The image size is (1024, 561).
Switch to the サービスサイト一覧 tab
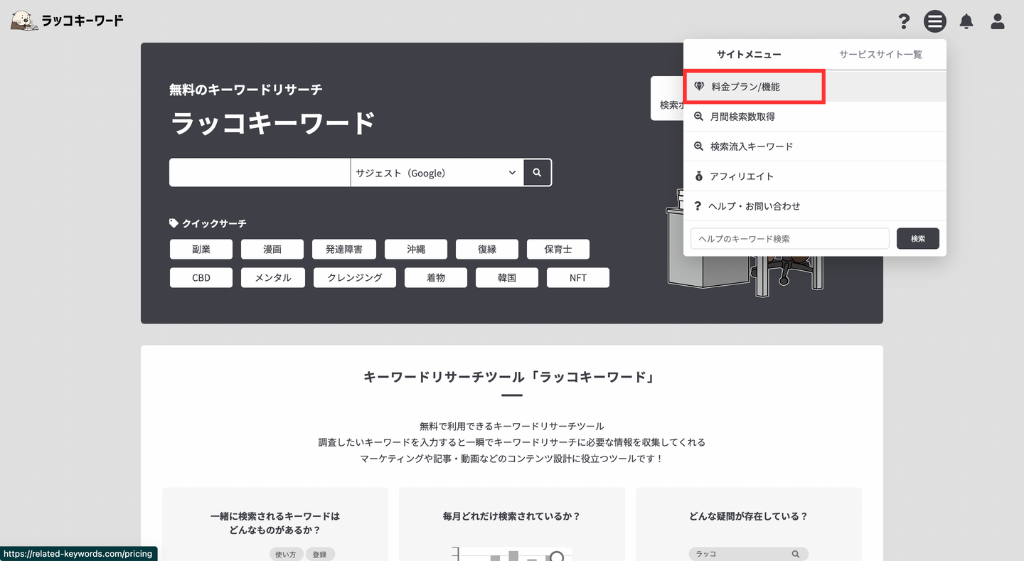click(880, 54)
